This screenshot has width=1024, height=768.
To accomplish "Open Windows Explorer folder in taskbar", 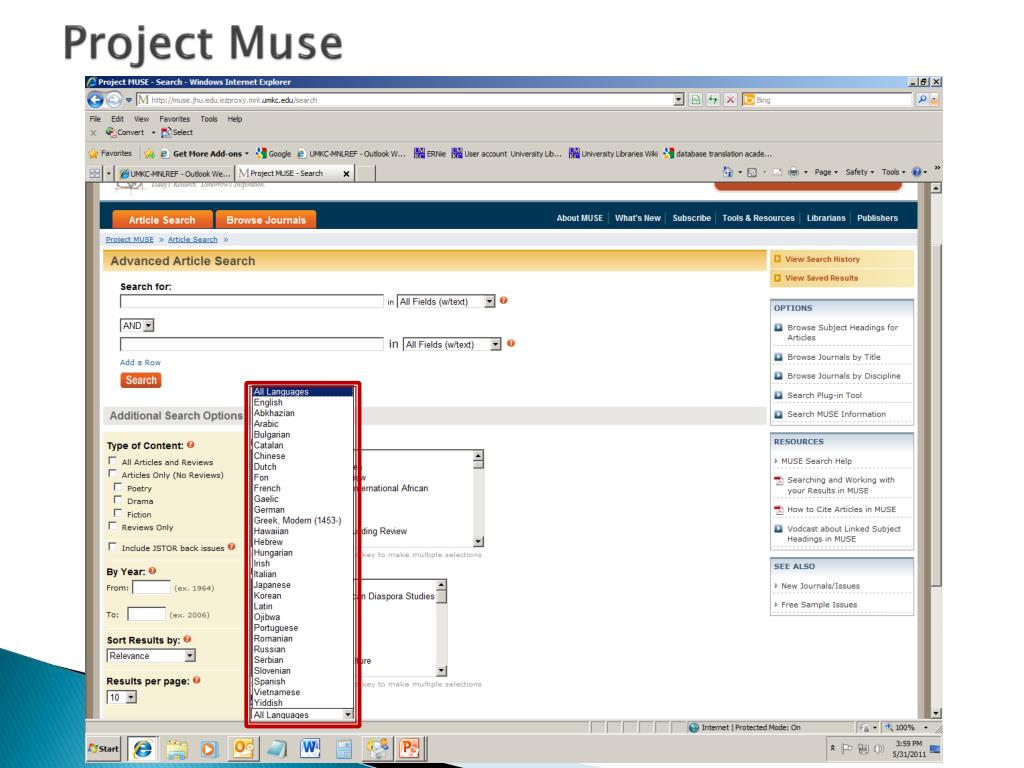I will tap(176, 748).
